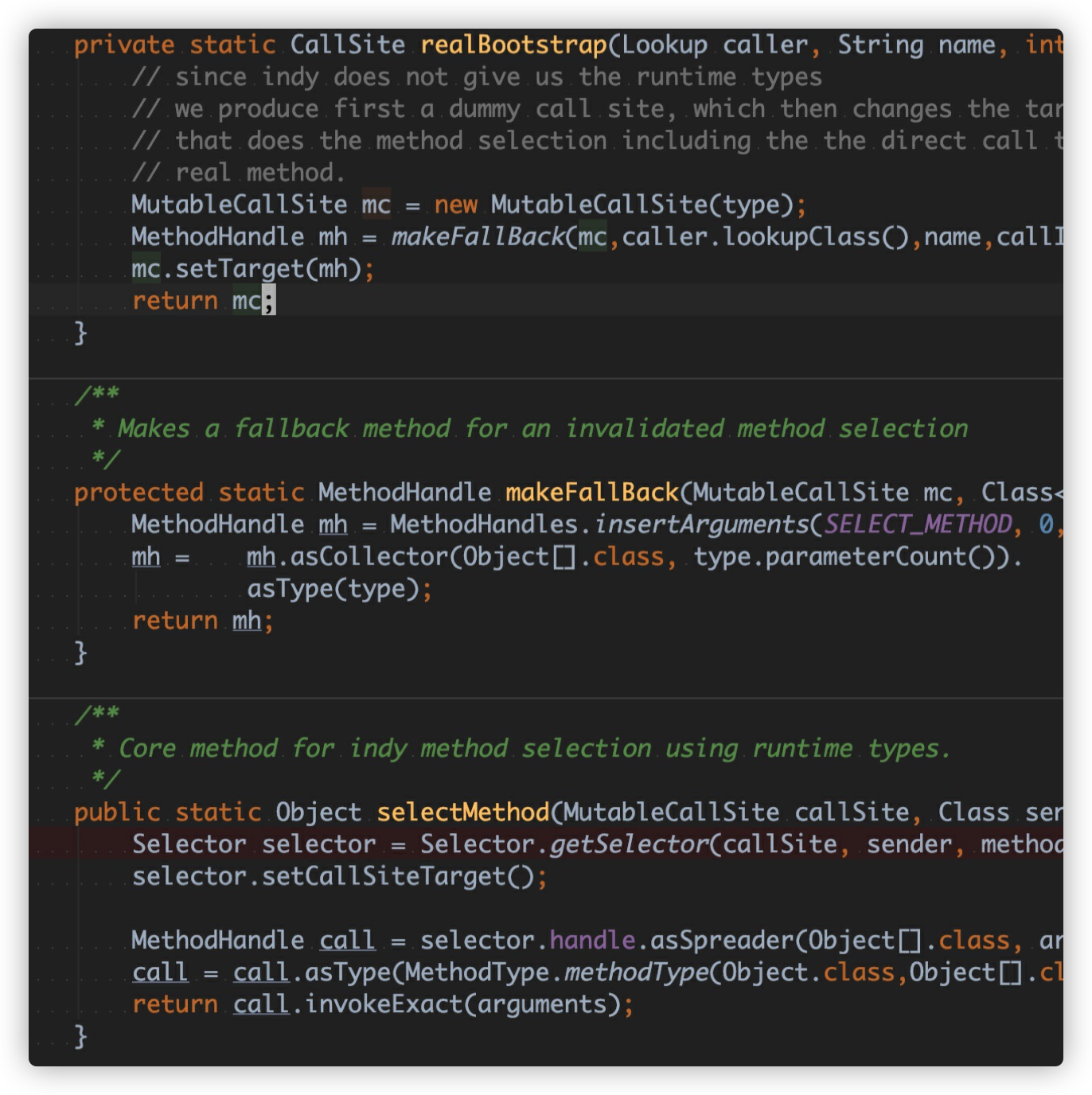This screenshot has width=1092, height=1095.
Task: Click the italic makeFallBack call
Action: pos(477,236)
